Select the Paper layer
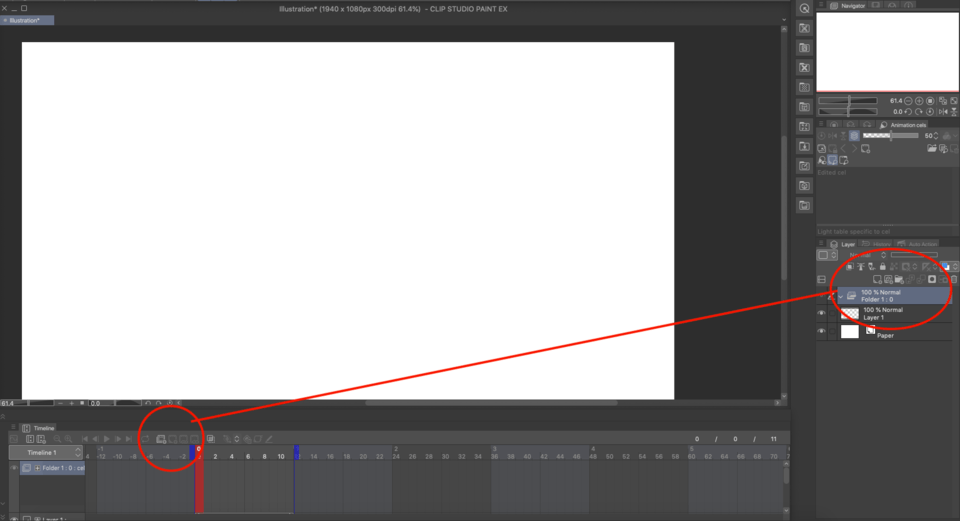Screen dimensions: 960x521 [x=894, y=331]
